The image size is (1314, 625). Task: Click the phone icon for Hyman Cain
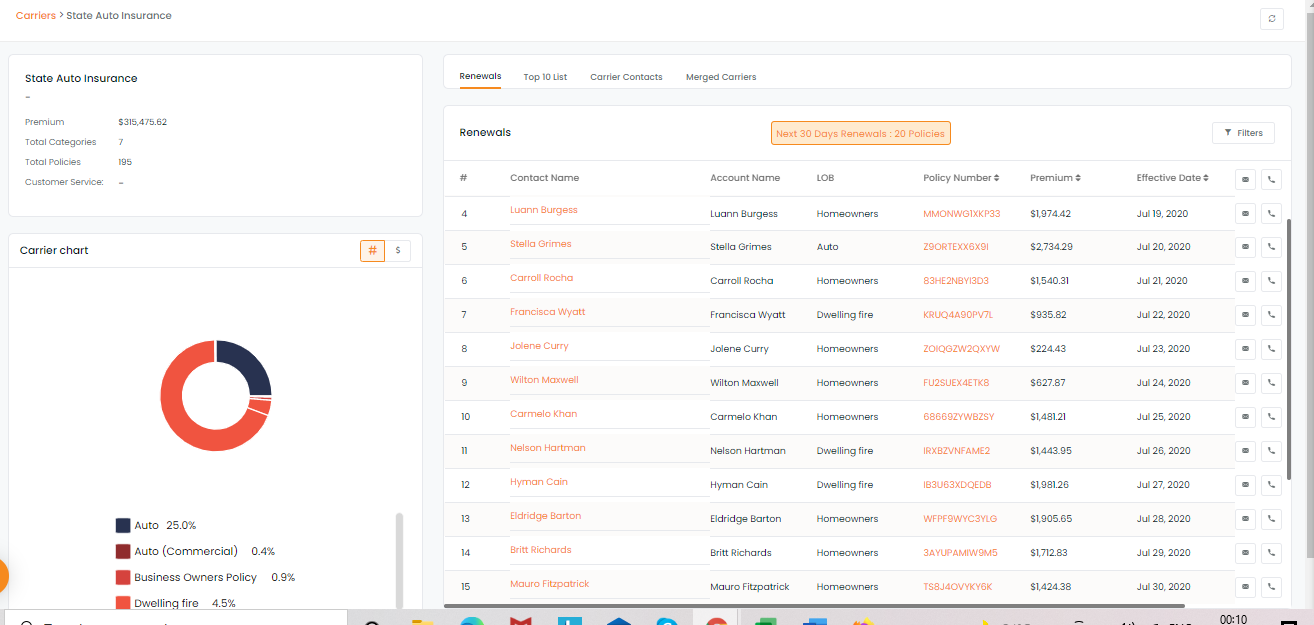pos(1271,485)
